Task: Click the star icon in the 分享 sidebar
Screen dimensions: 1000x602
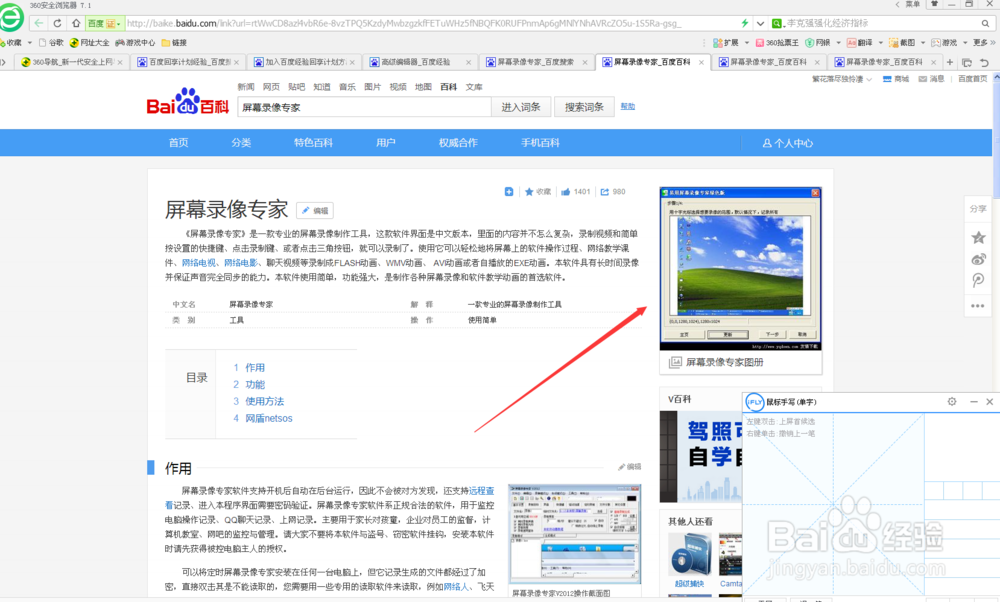Action: [978, 237]
